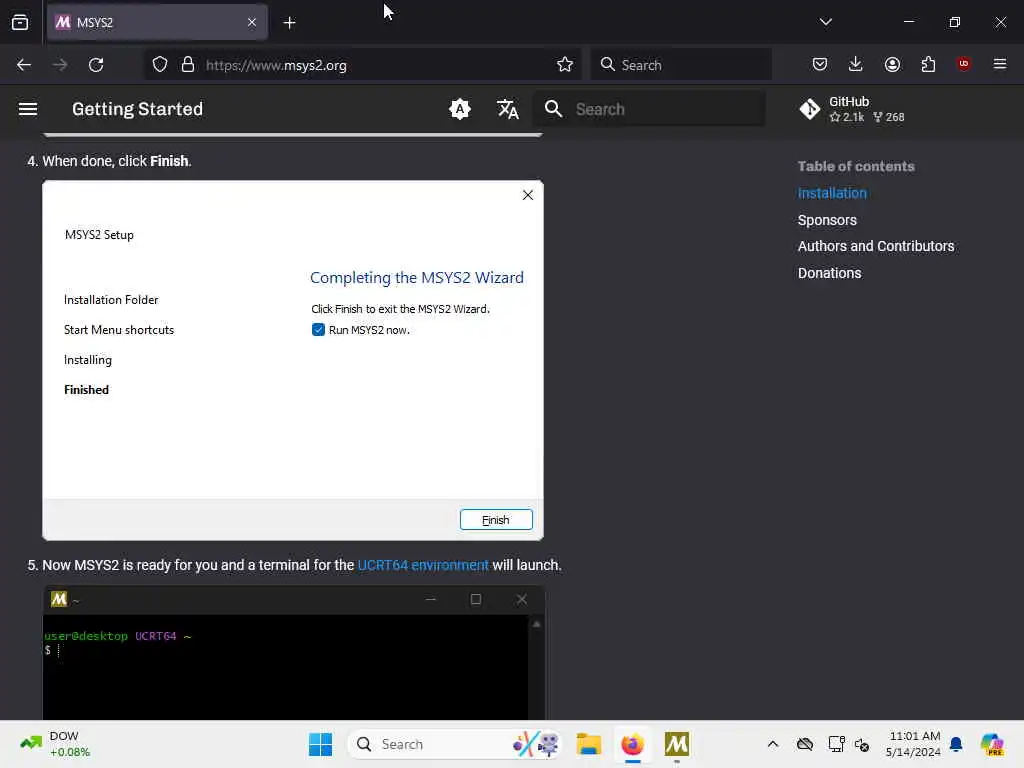Screen dimensions: 1024x768
Task: Open clock and calendar flyout
Action: (x=913, y=744)
